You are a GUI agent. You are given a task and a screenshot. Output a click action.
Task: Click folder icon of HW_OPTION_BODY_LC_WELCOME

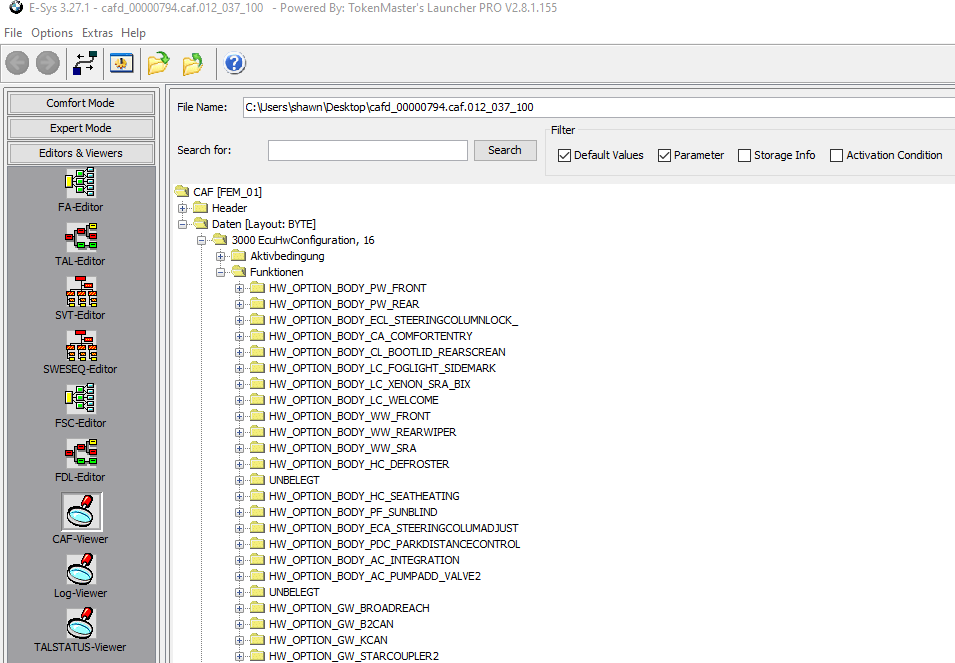[x=258, y=400]
